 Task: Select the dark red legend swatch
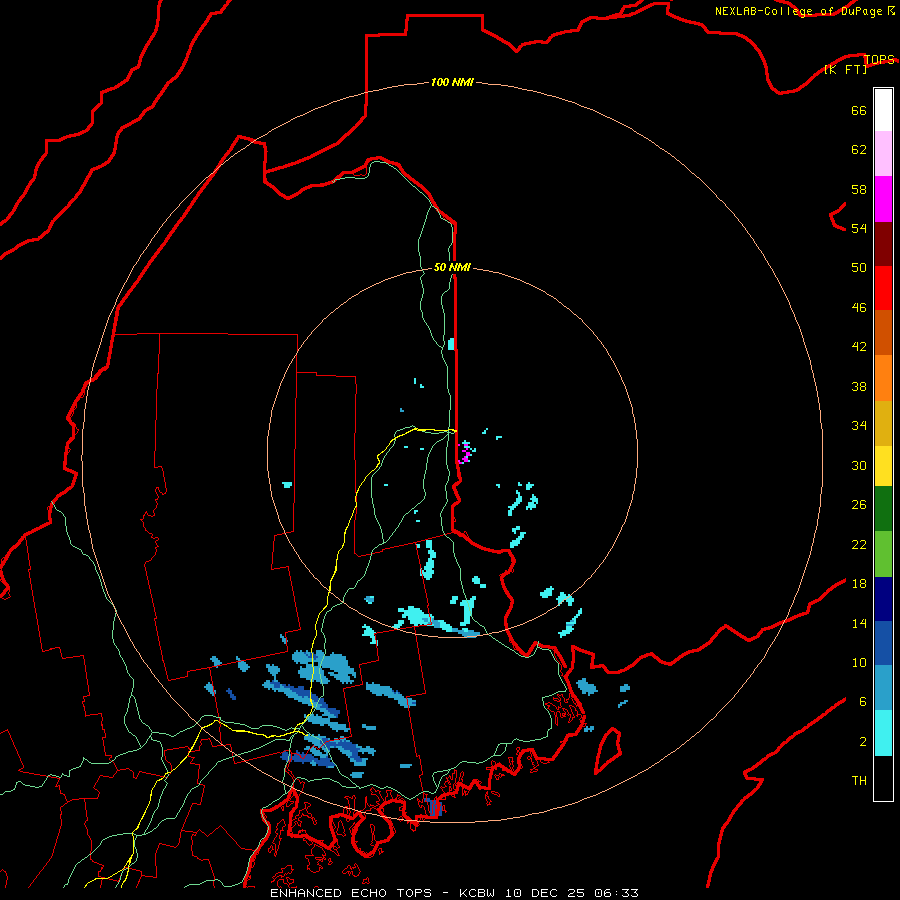(883, 244)
